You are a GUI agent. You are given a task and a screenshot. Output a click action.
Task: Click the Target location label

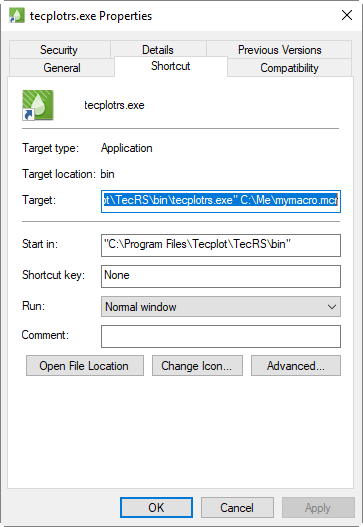coord(59,174)
